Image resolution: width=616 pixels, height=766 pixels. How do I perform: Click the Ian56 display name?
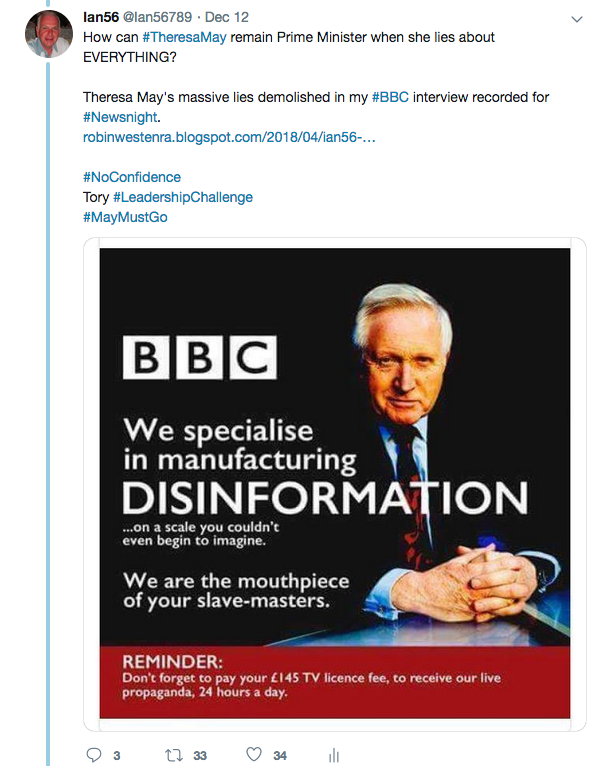pyautogui.click(x=101, y=17)
